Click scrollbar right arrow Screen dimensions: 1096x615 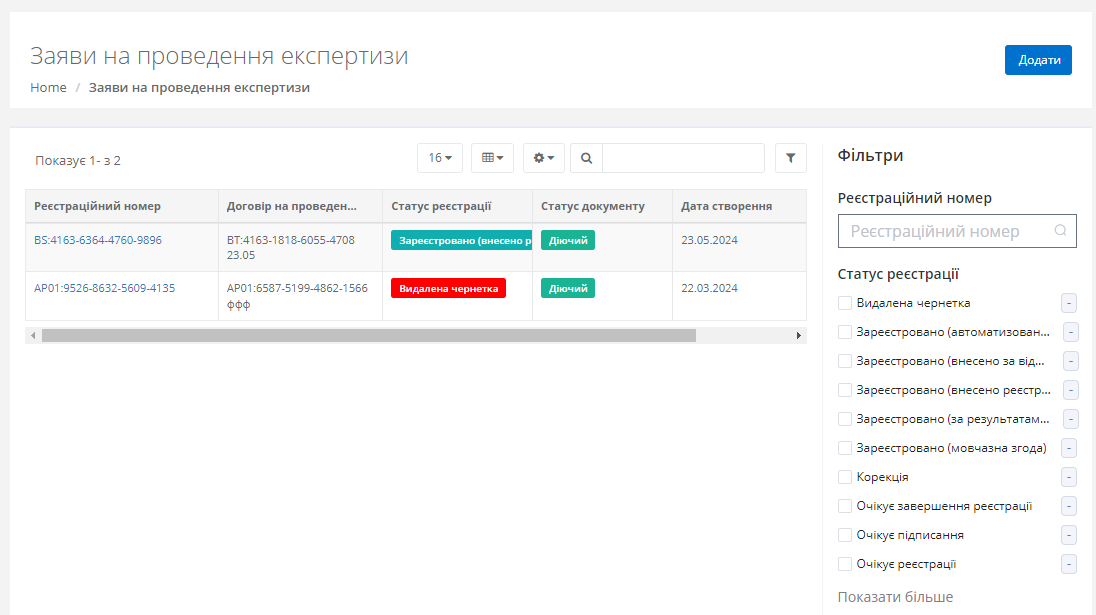coord(798,336)
